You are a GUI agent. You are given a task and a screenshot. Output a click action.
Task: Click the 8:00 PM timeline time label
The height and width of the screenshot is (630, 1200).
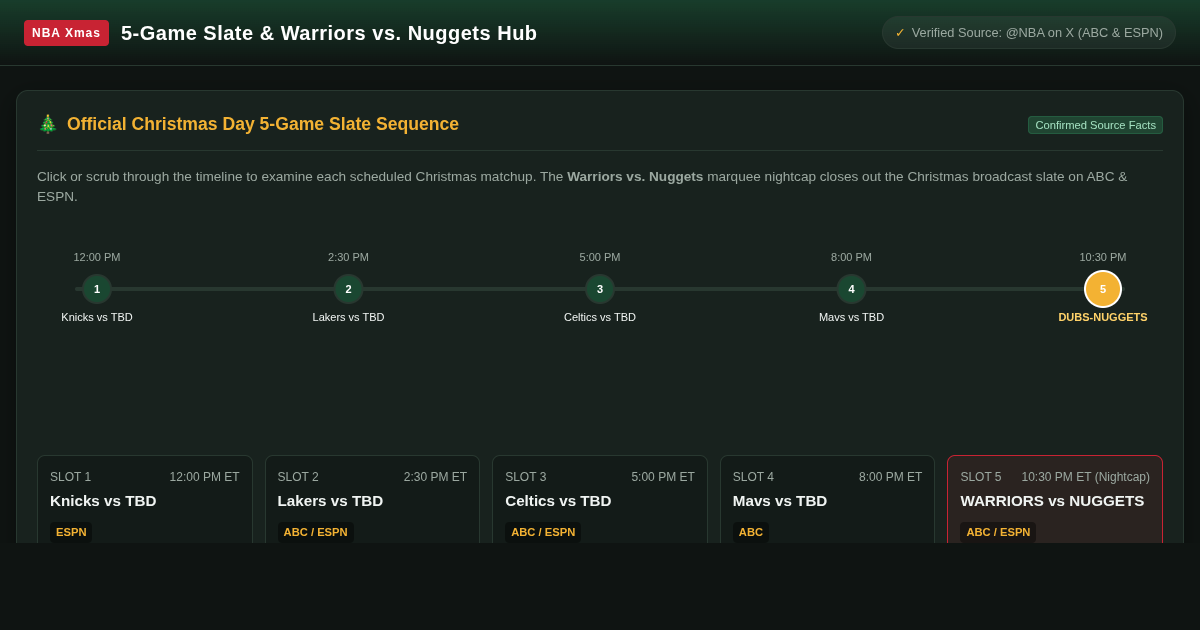pyautogui.click(x=851, y=257)
